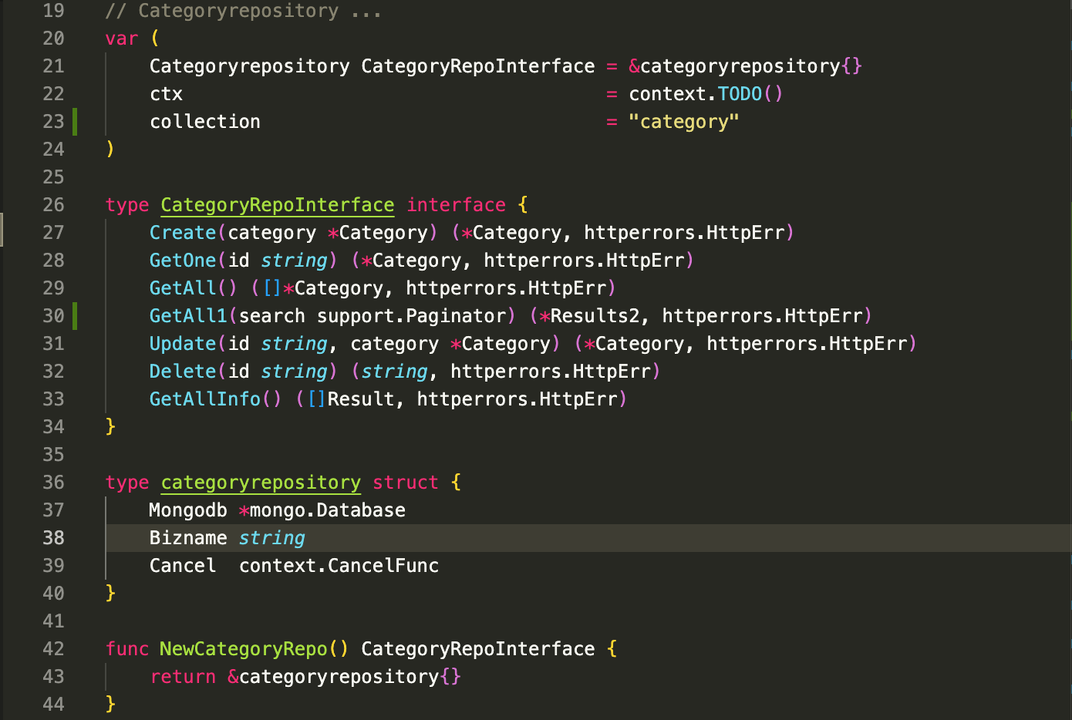Click line number 38 in gutter
This screenshot has height=720, width=1072.
click(x=53, y=538)
